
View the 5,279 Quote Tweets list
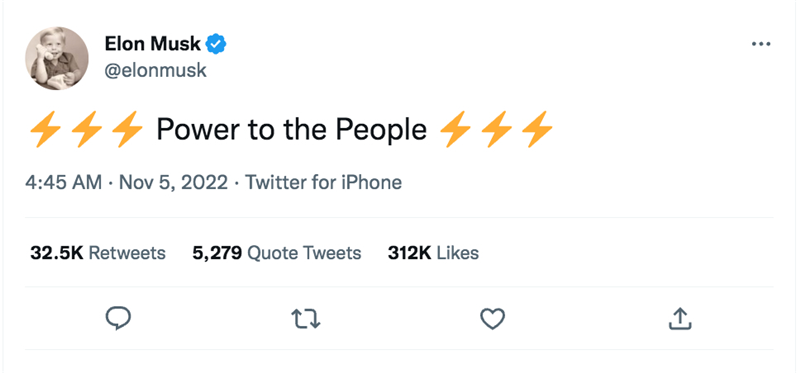(x=277, y=253)
